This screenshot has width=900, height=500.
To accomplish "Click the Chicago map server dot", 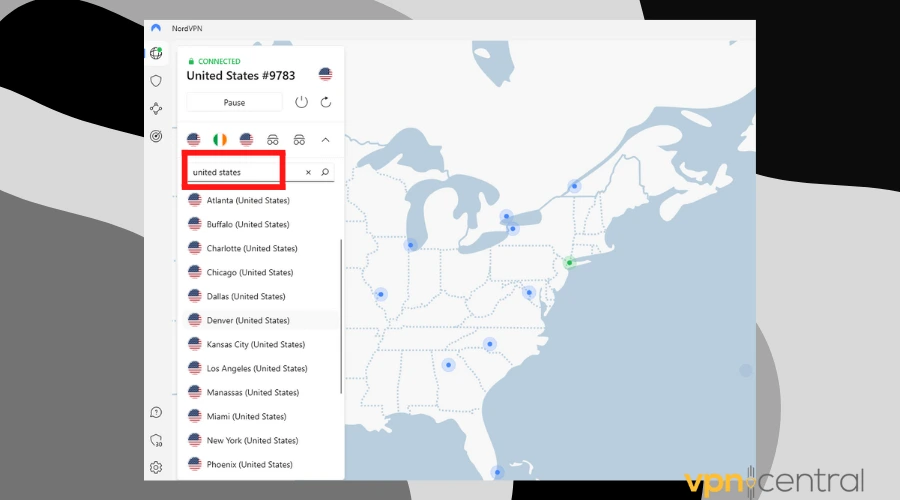I will (410, 245).
